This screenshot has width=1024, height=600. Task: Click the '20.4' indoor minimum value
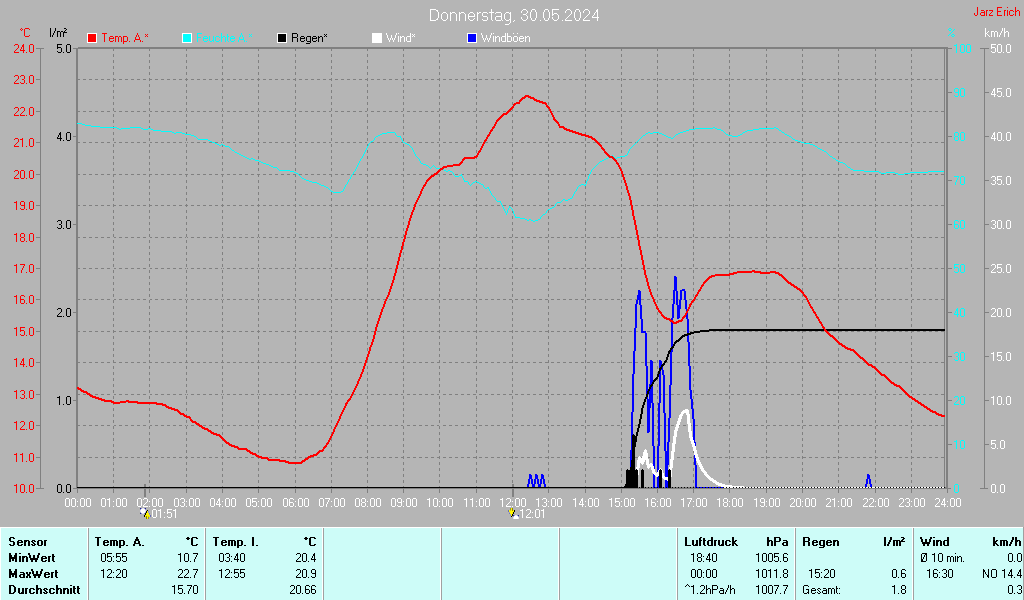pos(306,558)
